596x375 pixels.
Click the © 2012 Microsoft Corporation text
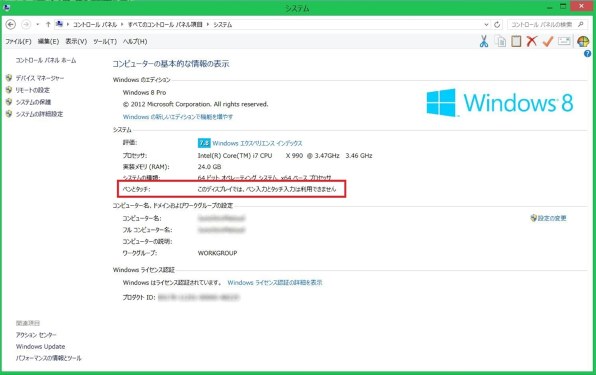195,104
